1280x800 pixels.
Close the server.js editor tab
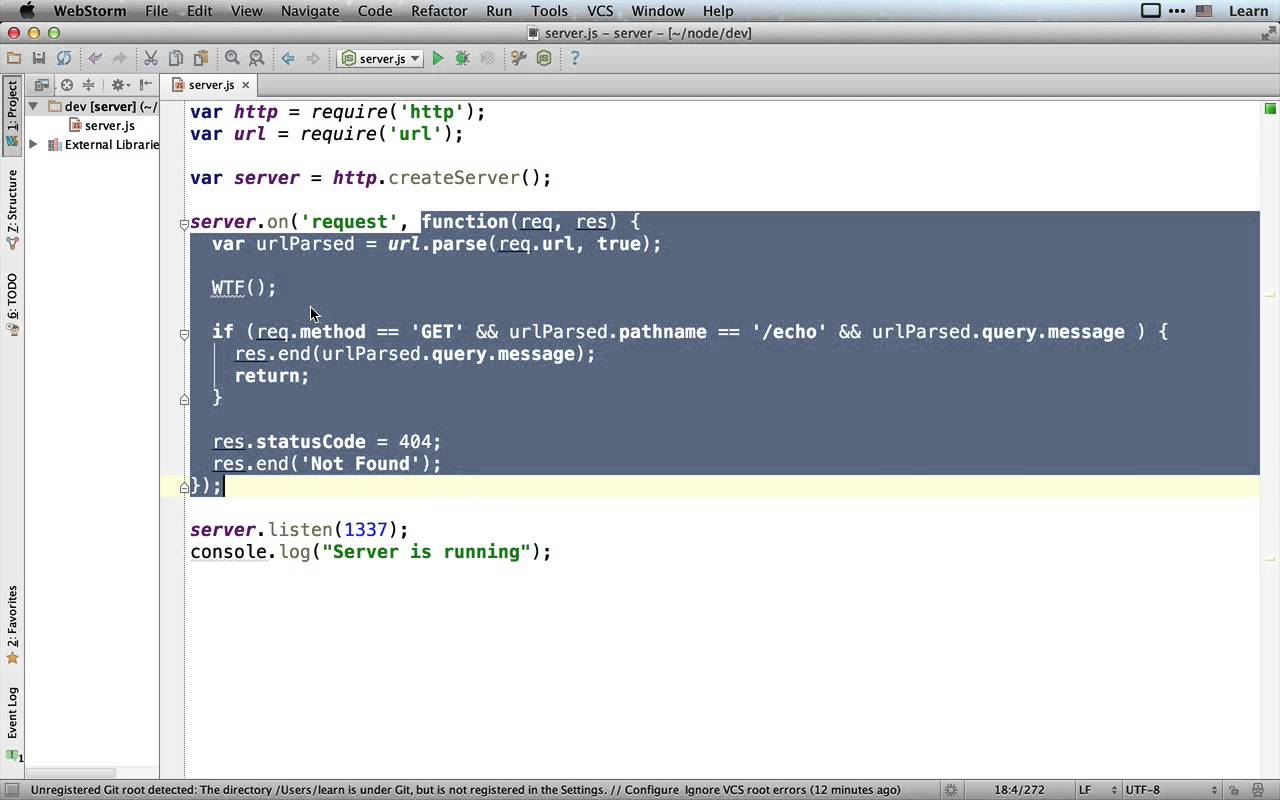(245, 85)
